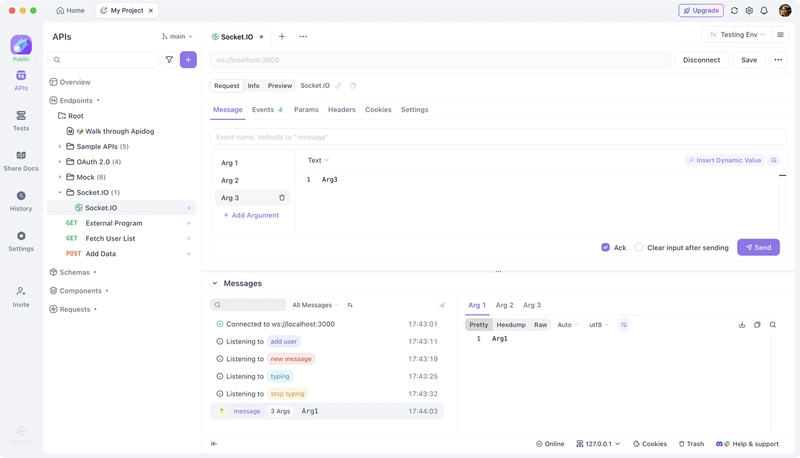Switch to the Events tab

tap(267, 110)
